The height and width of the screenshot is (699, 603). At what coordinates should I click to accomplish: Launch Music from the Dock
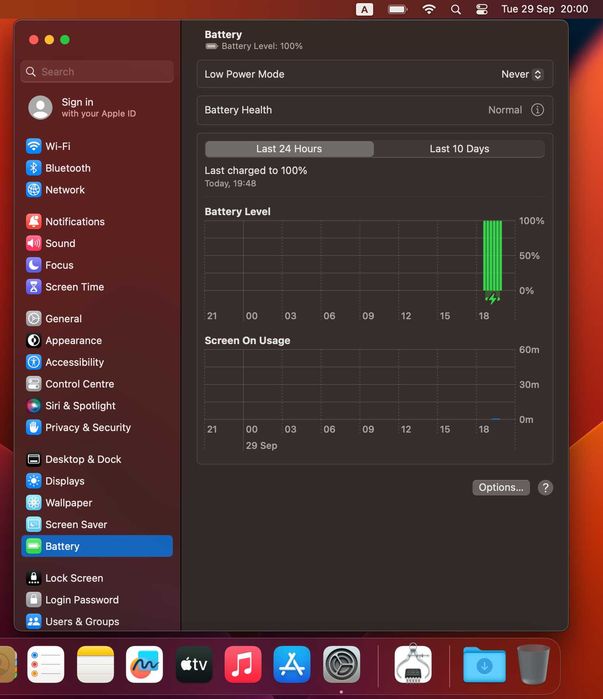[x=243, y=664]
